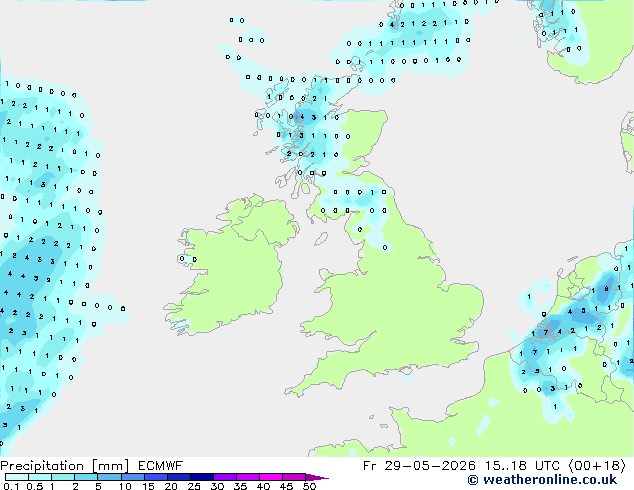
Task: Click the '(00+18)' forecast offset text
Action: pyautogui.click(x=597, y=466)
